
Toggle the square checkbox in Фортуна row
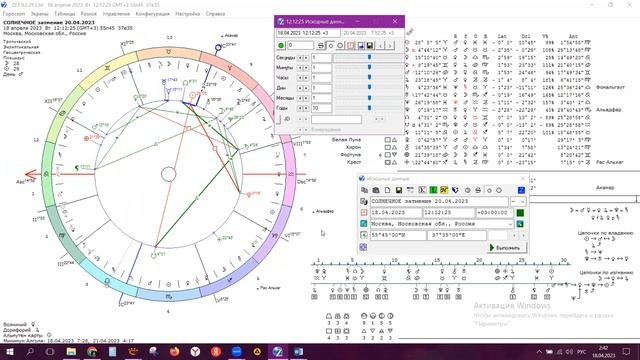click(388, 155)
